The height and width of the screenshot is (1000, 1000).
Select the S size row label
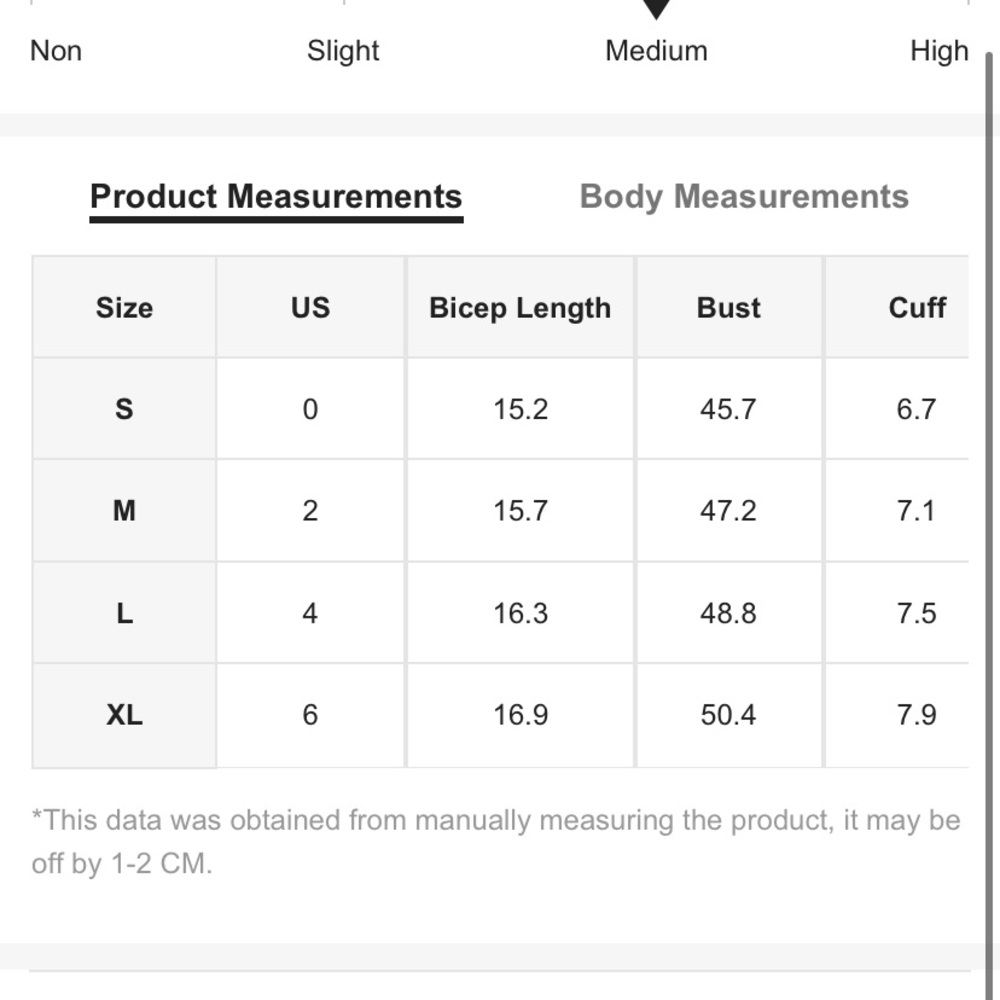(124, 409)
